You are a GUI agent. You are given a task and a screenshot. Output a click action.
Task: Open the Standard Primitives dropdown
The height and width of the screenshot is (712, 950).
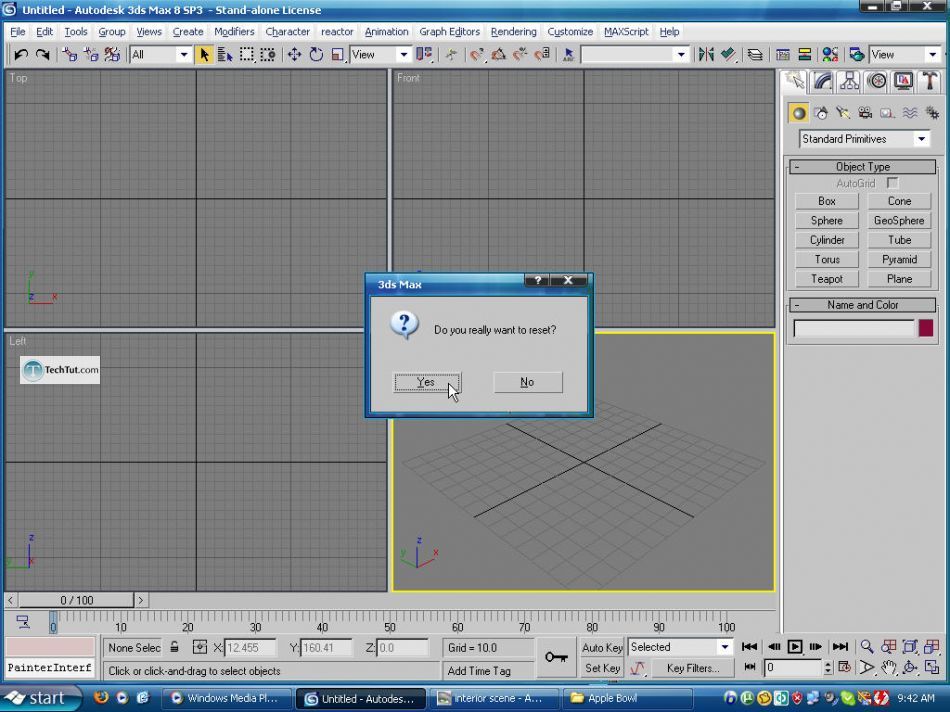point(864,139)
